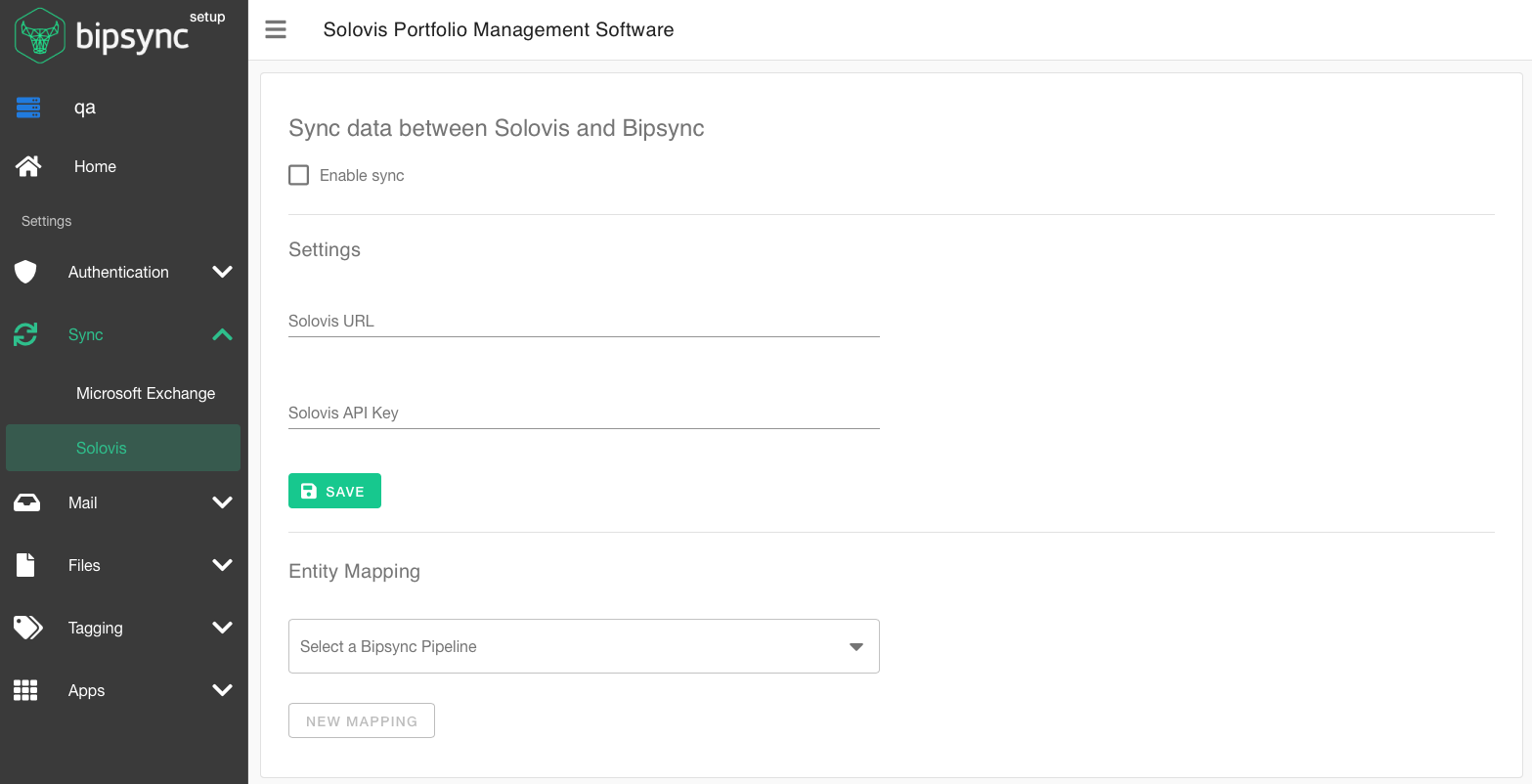Viewport: 1532px width, 784px height.
Task: Open Microsoft Exchange sync settings
Action: (x=146, y=393)
